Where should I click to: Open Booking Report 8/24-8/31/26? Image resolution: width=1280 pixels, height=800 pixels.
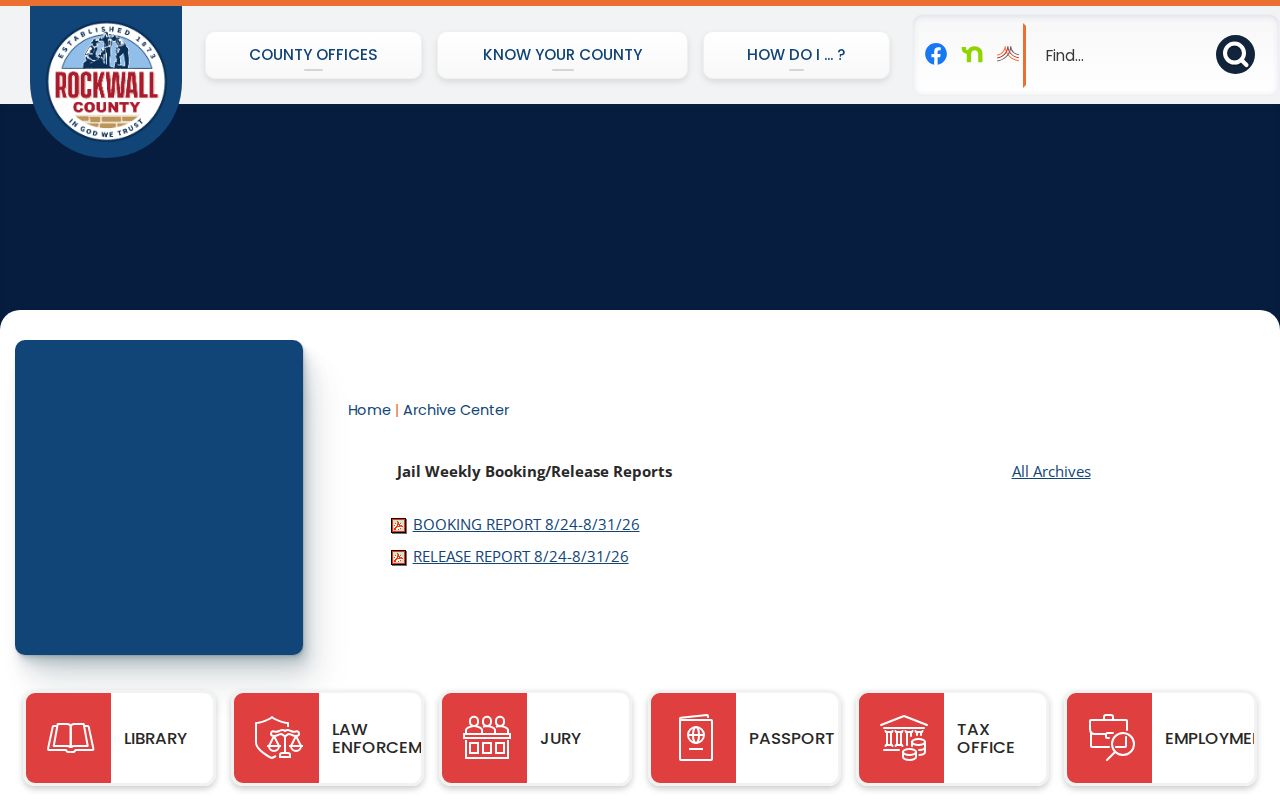[526, 525]
